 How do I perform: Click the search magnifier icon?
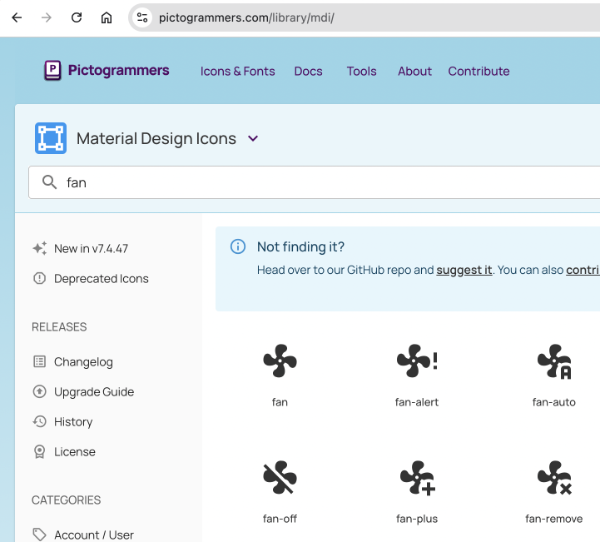49,182
